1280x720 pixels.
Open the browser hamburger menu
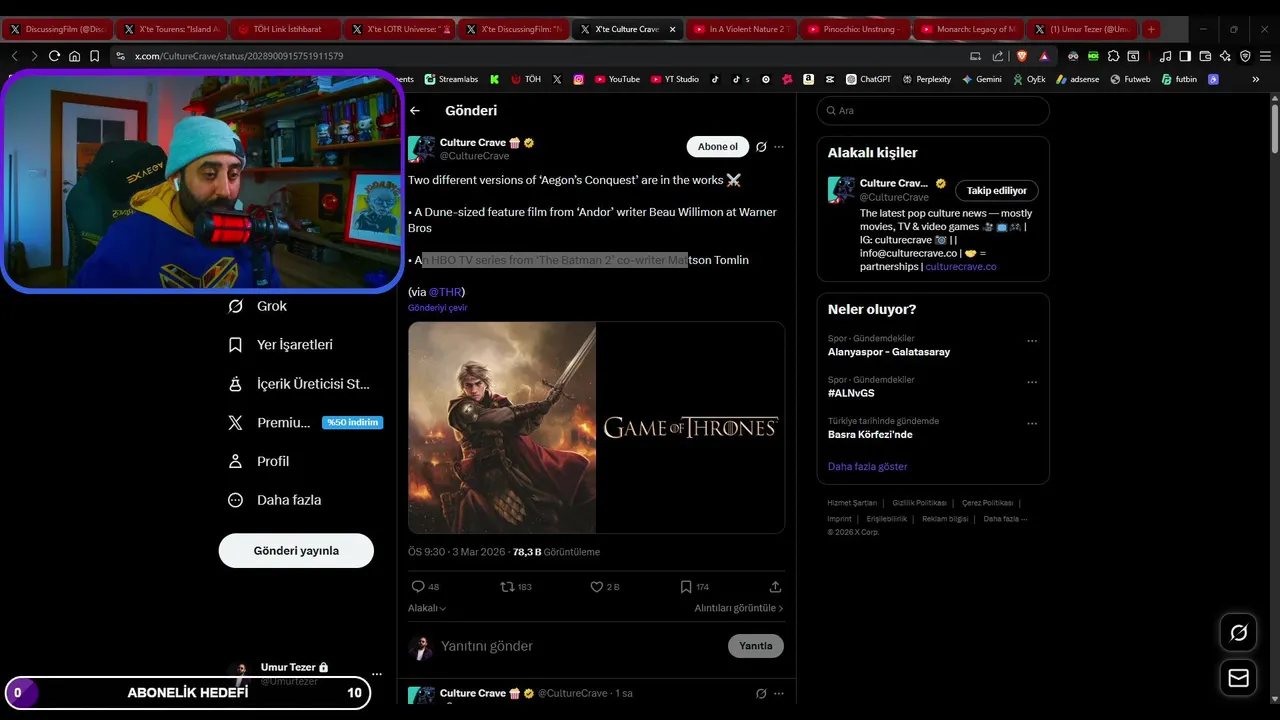[1264, 56]
